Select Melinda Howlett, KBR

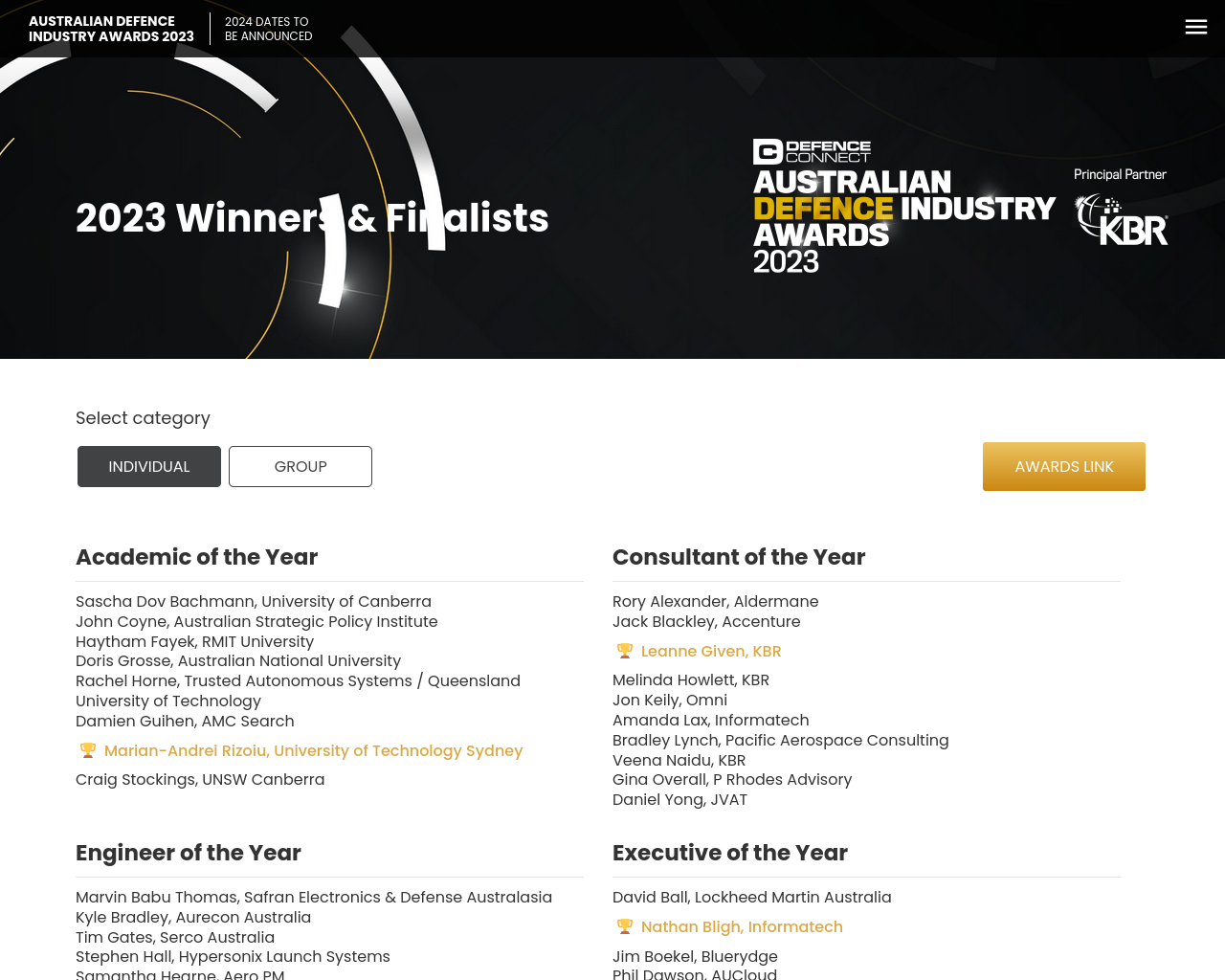click(691, 680)
